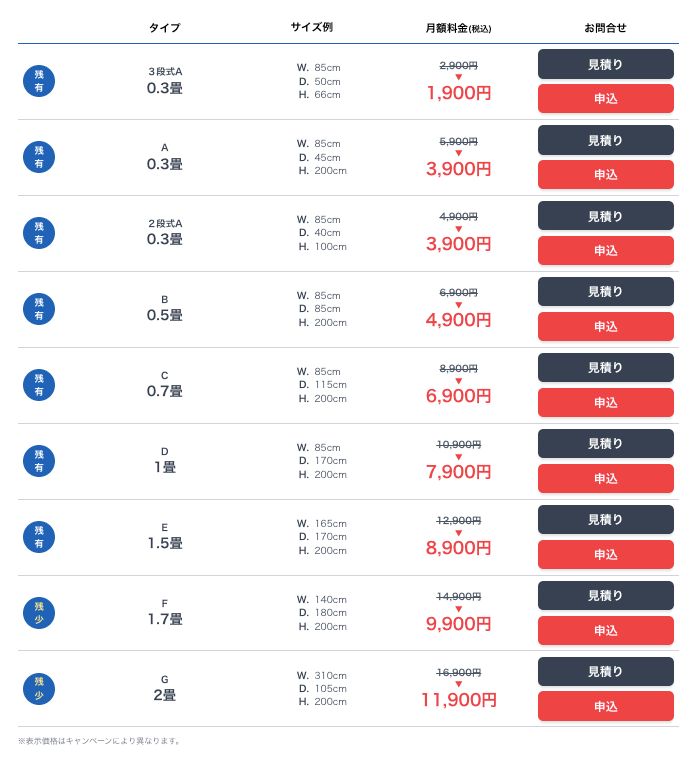Click the 残有 badge for type C 0.7畳
The height and width of the screenshot is (768, 695).
coord(39,385)
